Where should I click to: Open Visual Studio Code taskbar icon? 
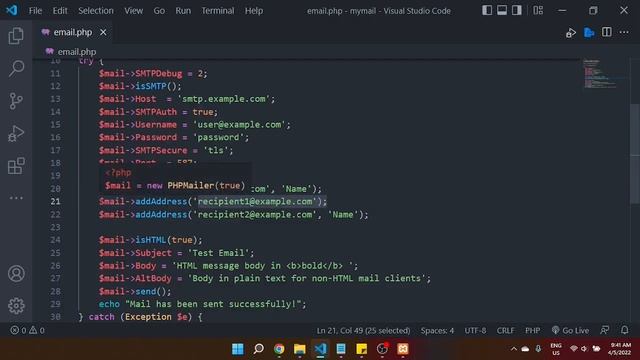320,349
